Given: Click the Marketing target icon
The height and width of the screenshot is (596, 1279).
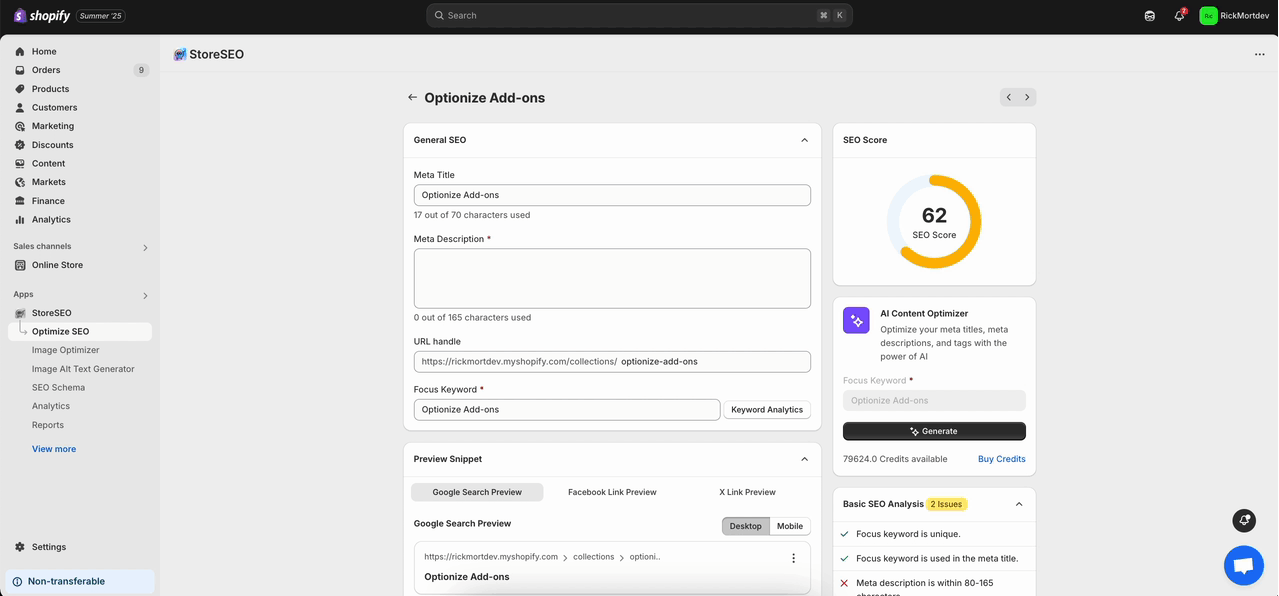Looking at the screenshot, I should pyautogui.click(x=20, y=126).
